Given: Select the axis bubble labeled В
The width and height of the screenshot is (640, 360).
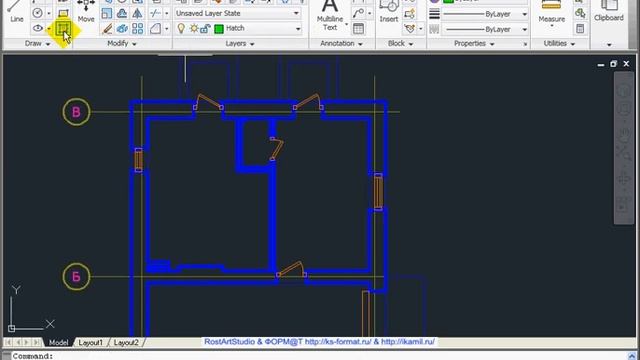Looking at the screenshot, I should coord(76,112).
